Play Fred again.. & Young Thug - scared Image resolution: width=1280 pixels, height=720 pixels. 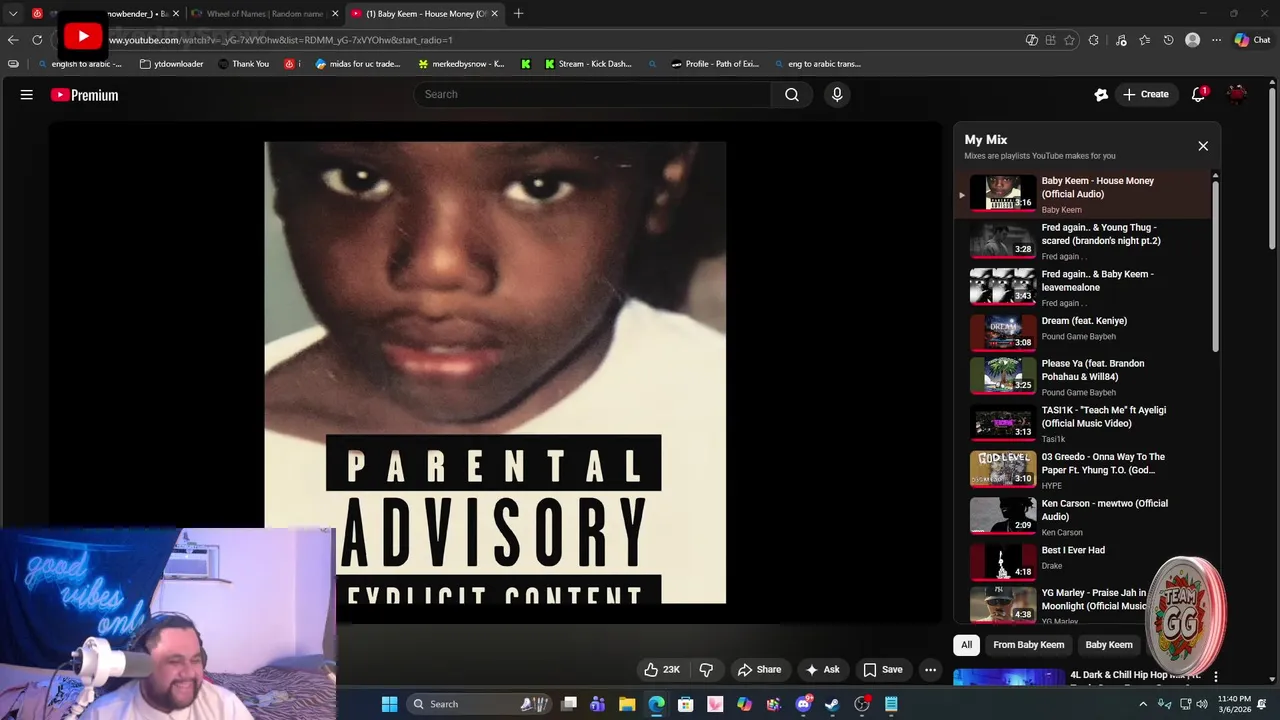1082,241
